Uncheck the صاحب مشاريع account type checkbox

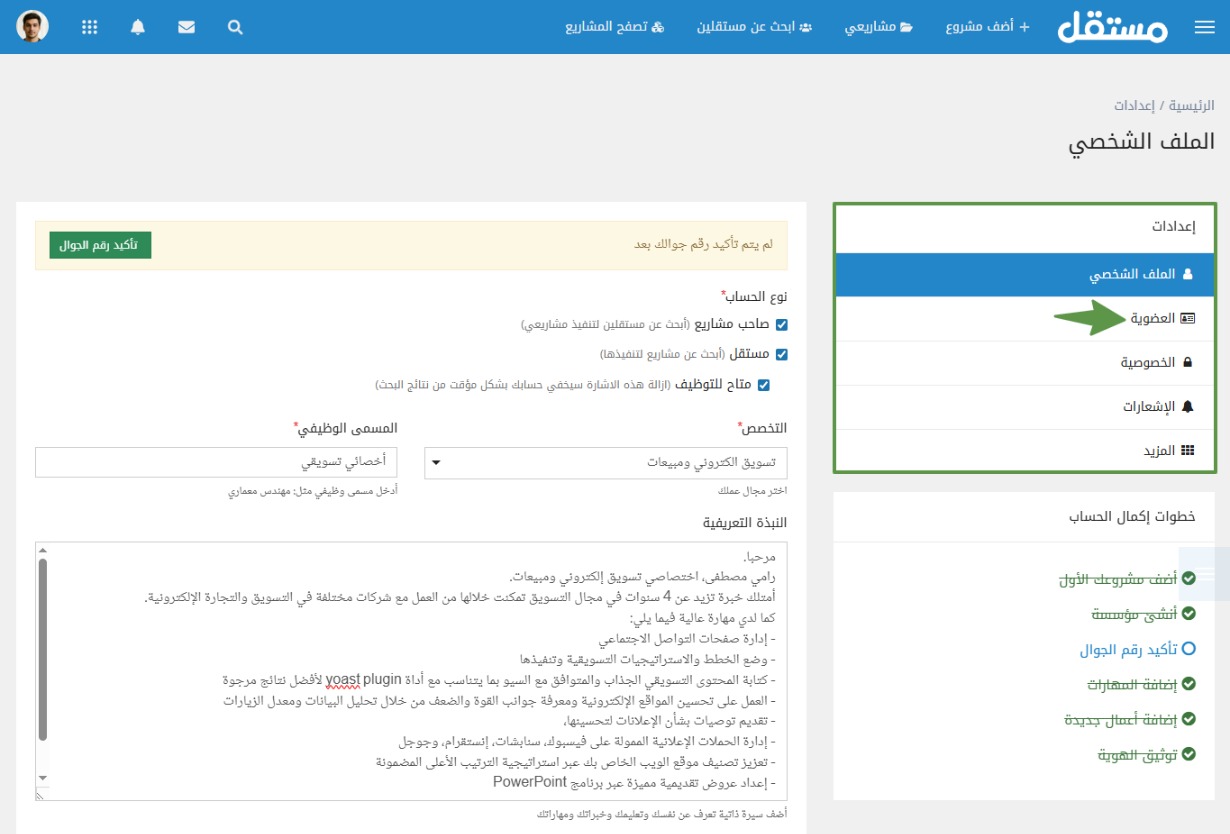(781, 325)
